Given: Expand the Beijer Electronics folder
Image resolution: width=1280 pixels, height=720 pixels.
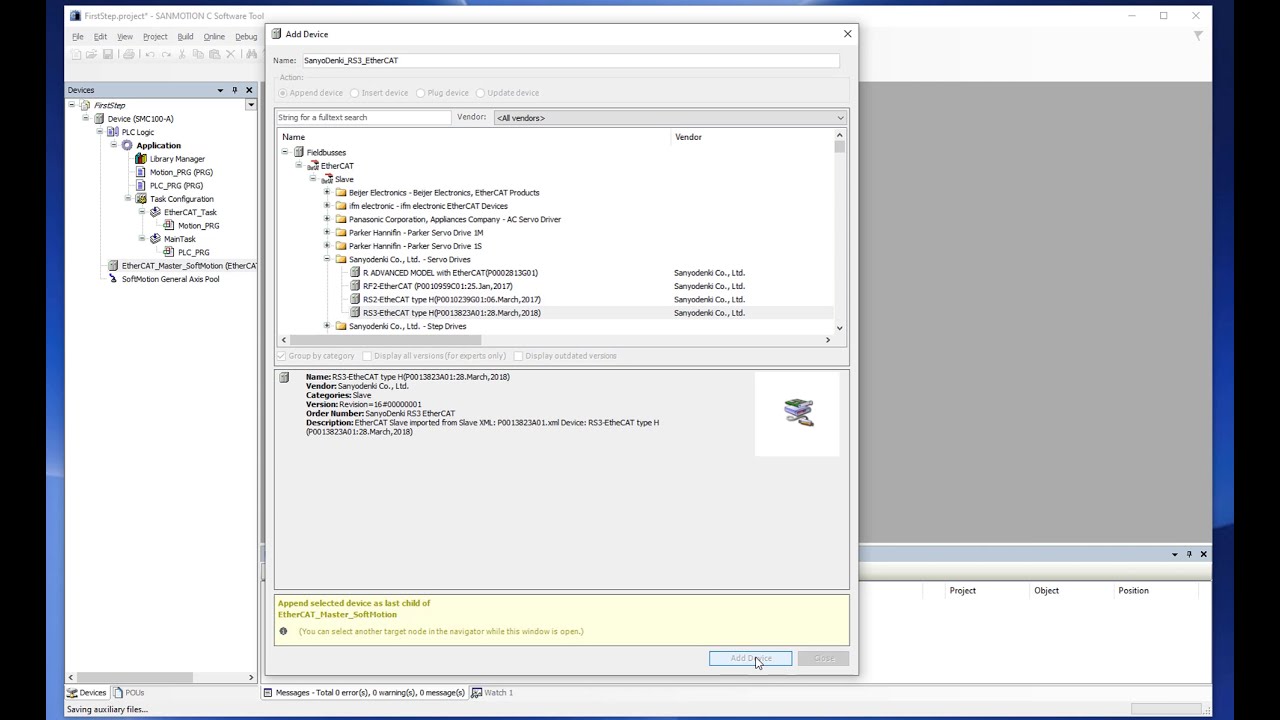Looking at the screenshot, I should (327, 192).
